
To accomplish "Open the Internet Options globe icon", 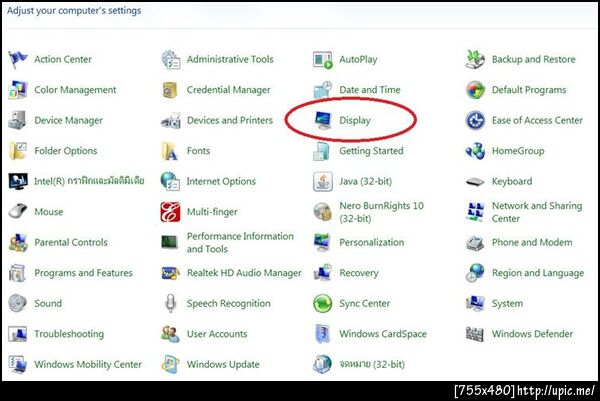I will click(x=170, y=181).
